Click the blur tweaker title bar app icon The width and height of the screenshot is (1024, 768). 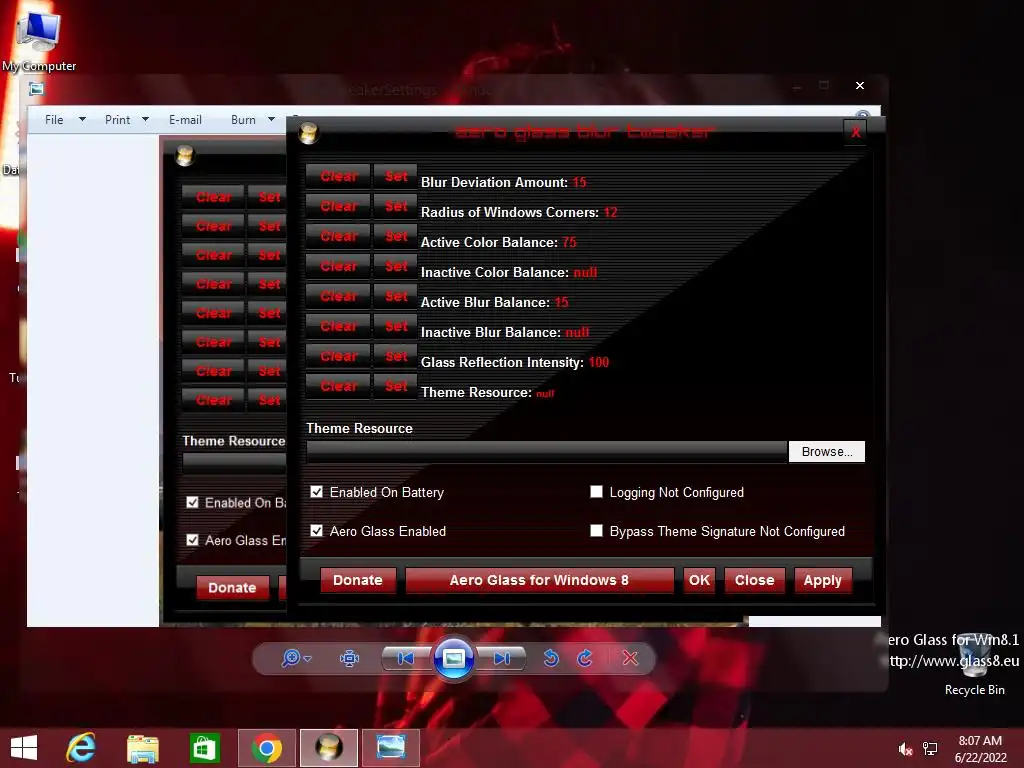[x=308, y=133]
